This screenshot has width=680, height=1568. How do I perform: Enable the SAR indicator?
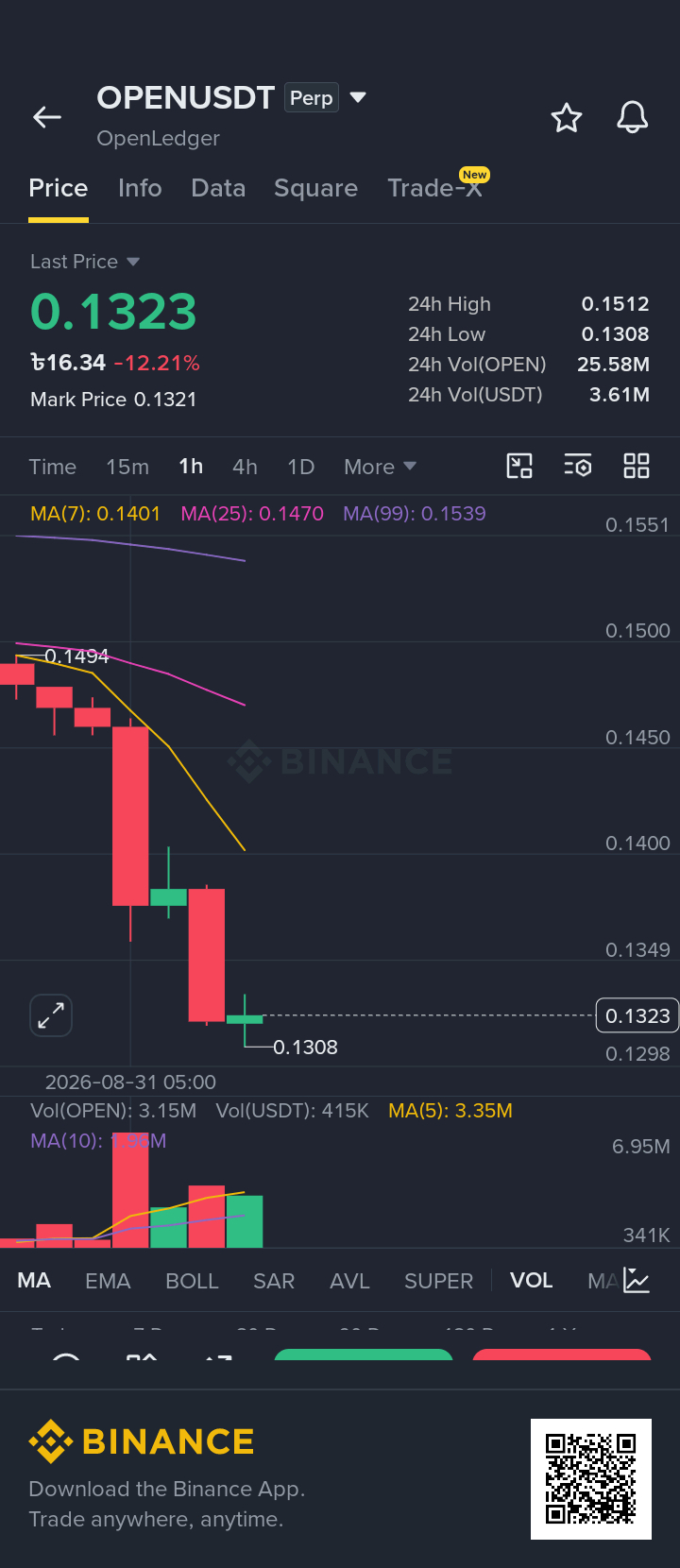(274, 1281)
